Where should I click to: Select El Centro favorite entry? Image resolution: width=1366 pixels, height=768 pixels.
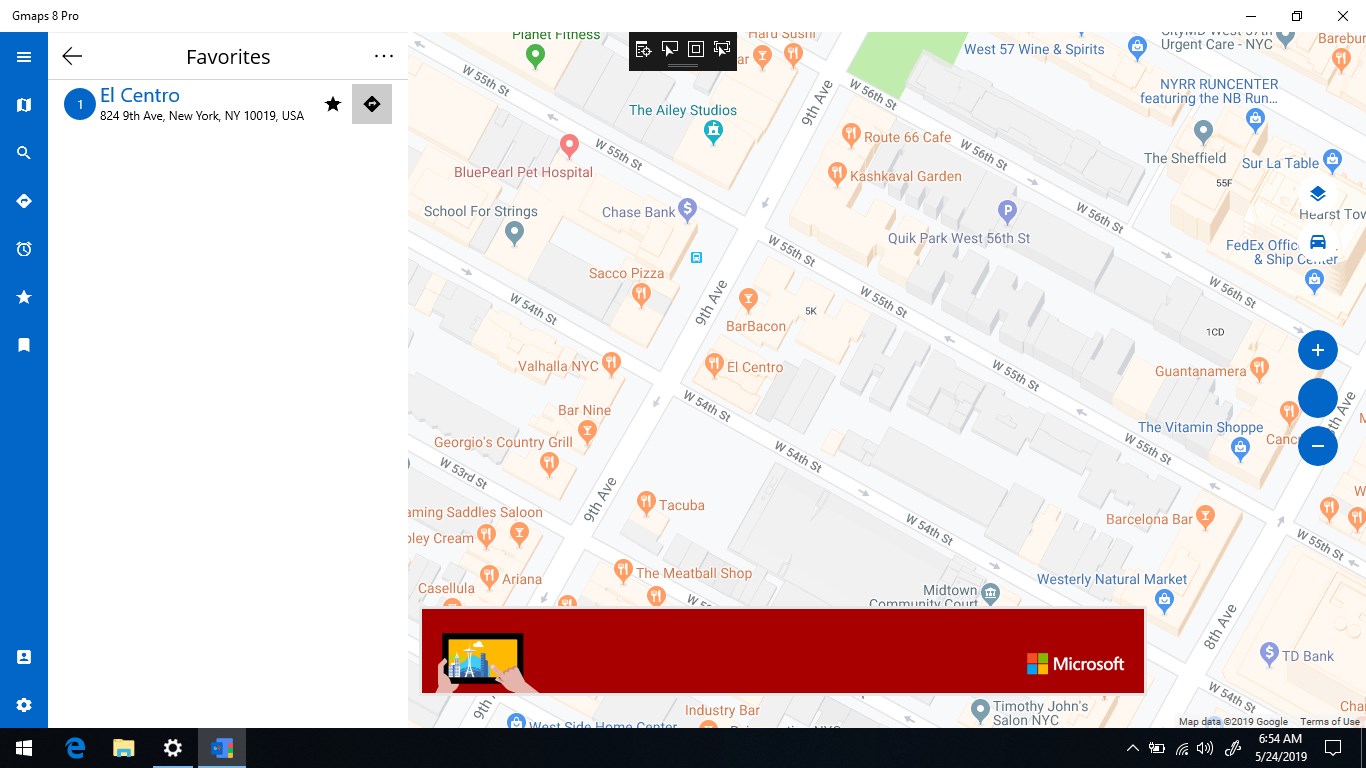point(228,104)
